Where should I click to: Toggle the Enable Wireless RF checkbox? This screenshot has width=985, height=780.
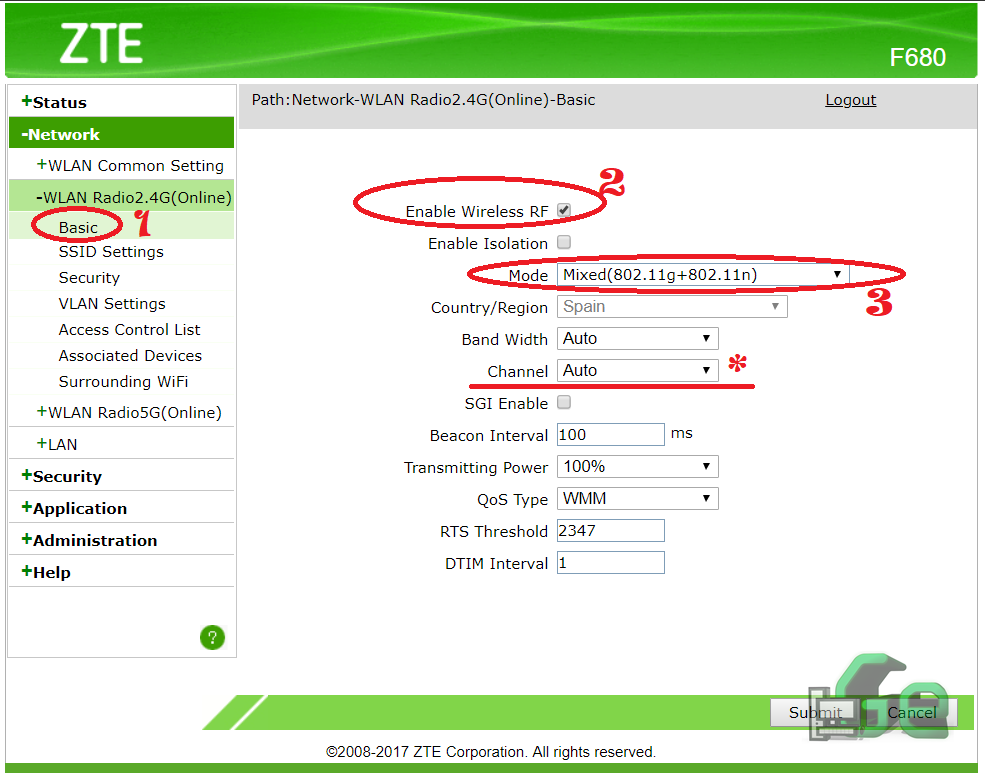coord(564,210)
